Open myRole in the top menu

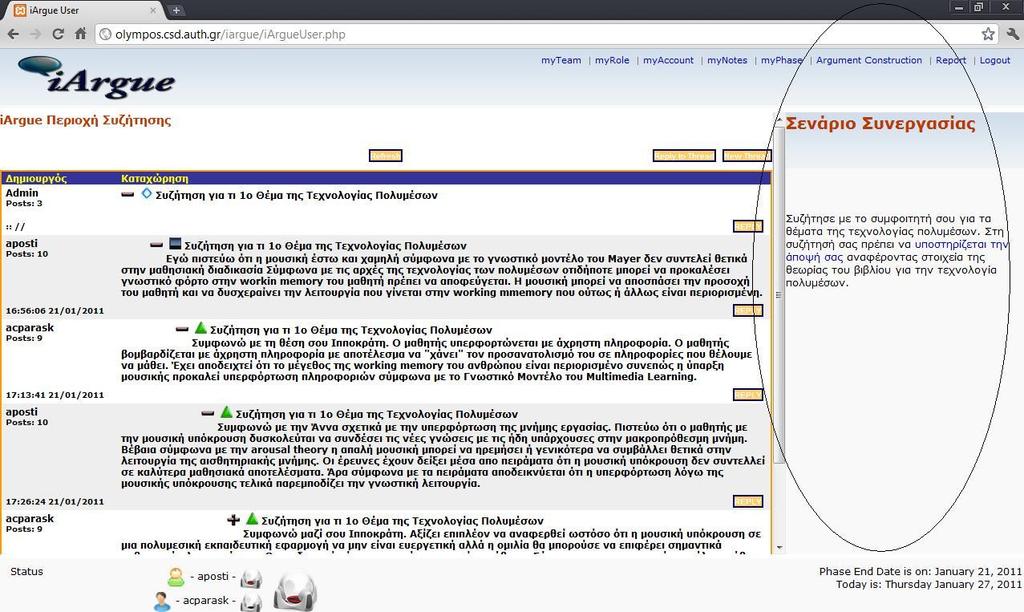[x=612, y=60]
